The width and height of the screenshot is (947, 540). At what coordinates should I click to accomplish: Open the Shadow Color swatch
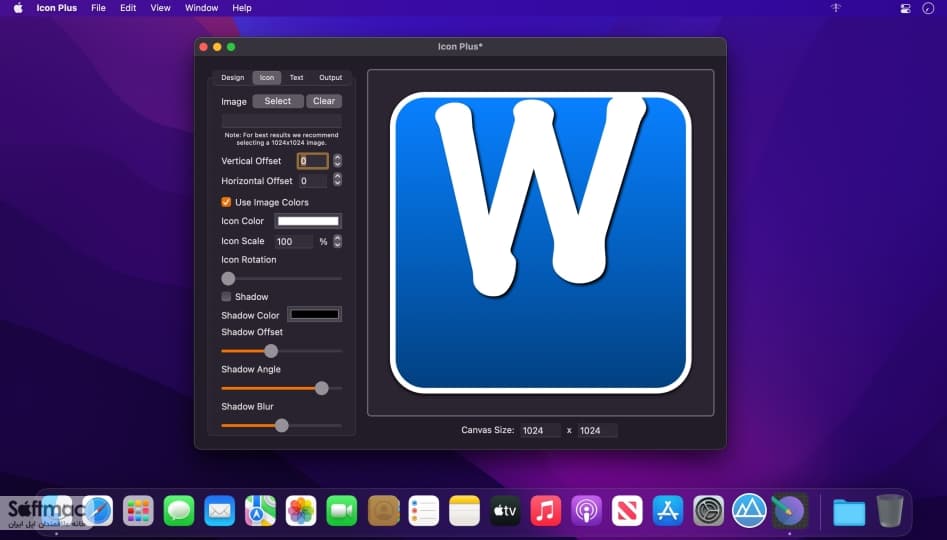(315, 314)
